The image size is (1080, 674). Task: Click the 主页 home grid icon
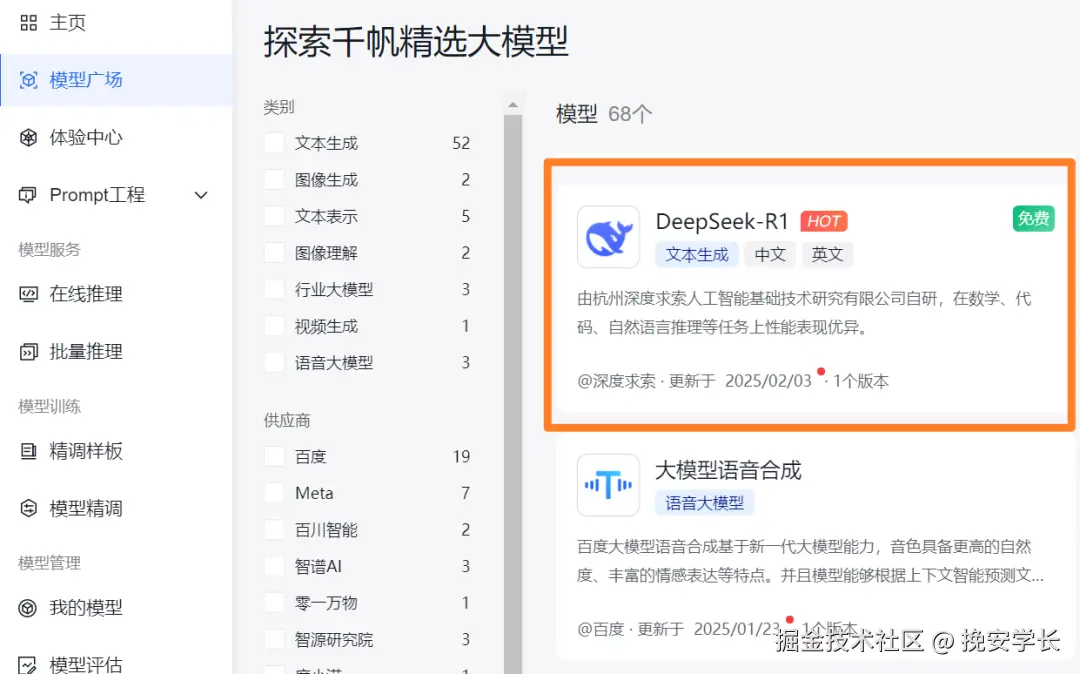click(28, 23)
